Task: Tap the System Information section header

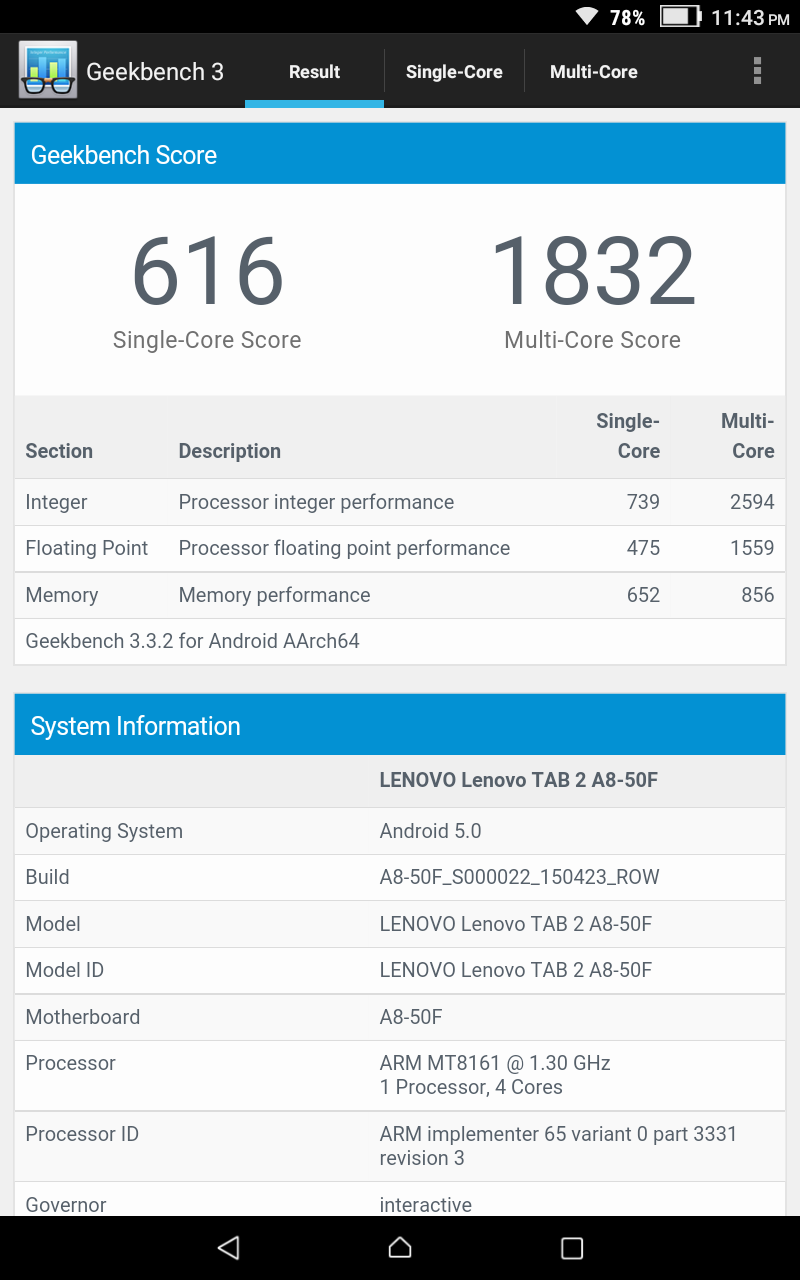Action: tap(400, 726)
